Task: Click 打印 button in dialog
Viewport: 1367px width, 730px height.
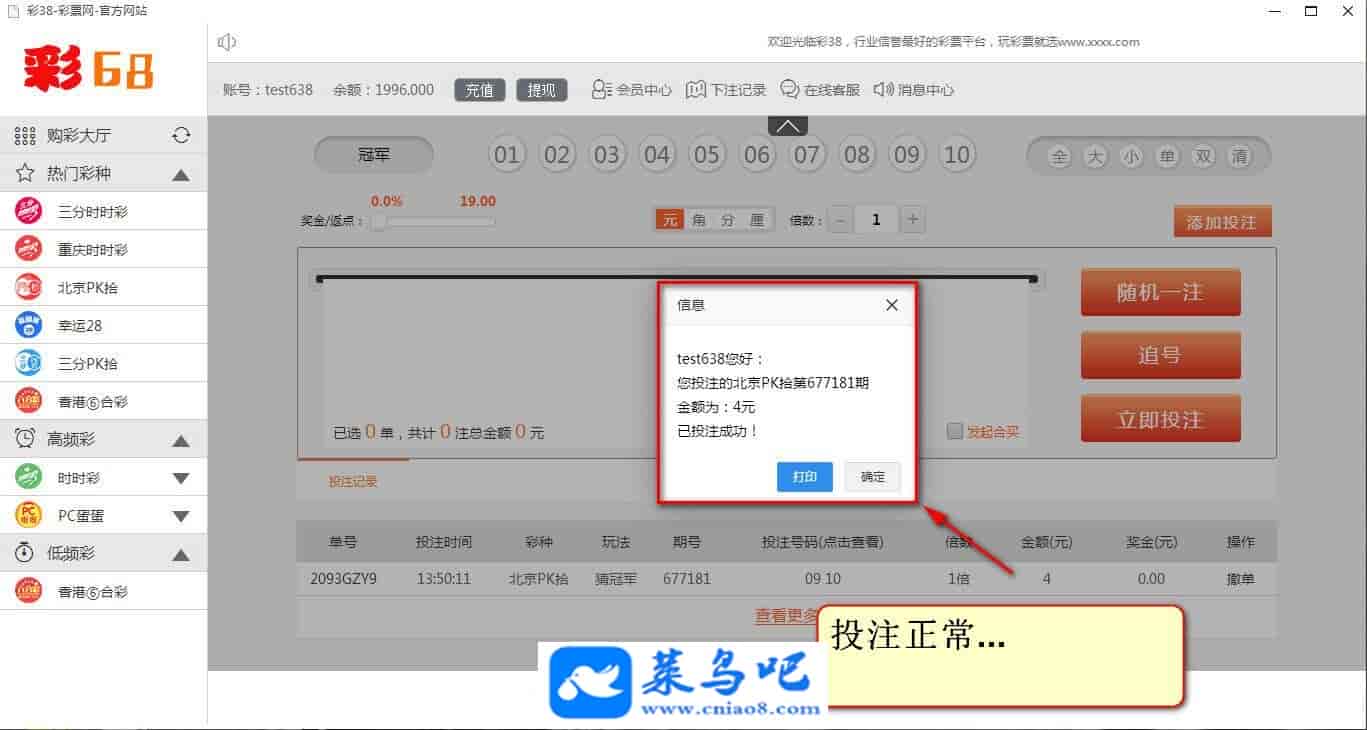Action: (804, 477)
